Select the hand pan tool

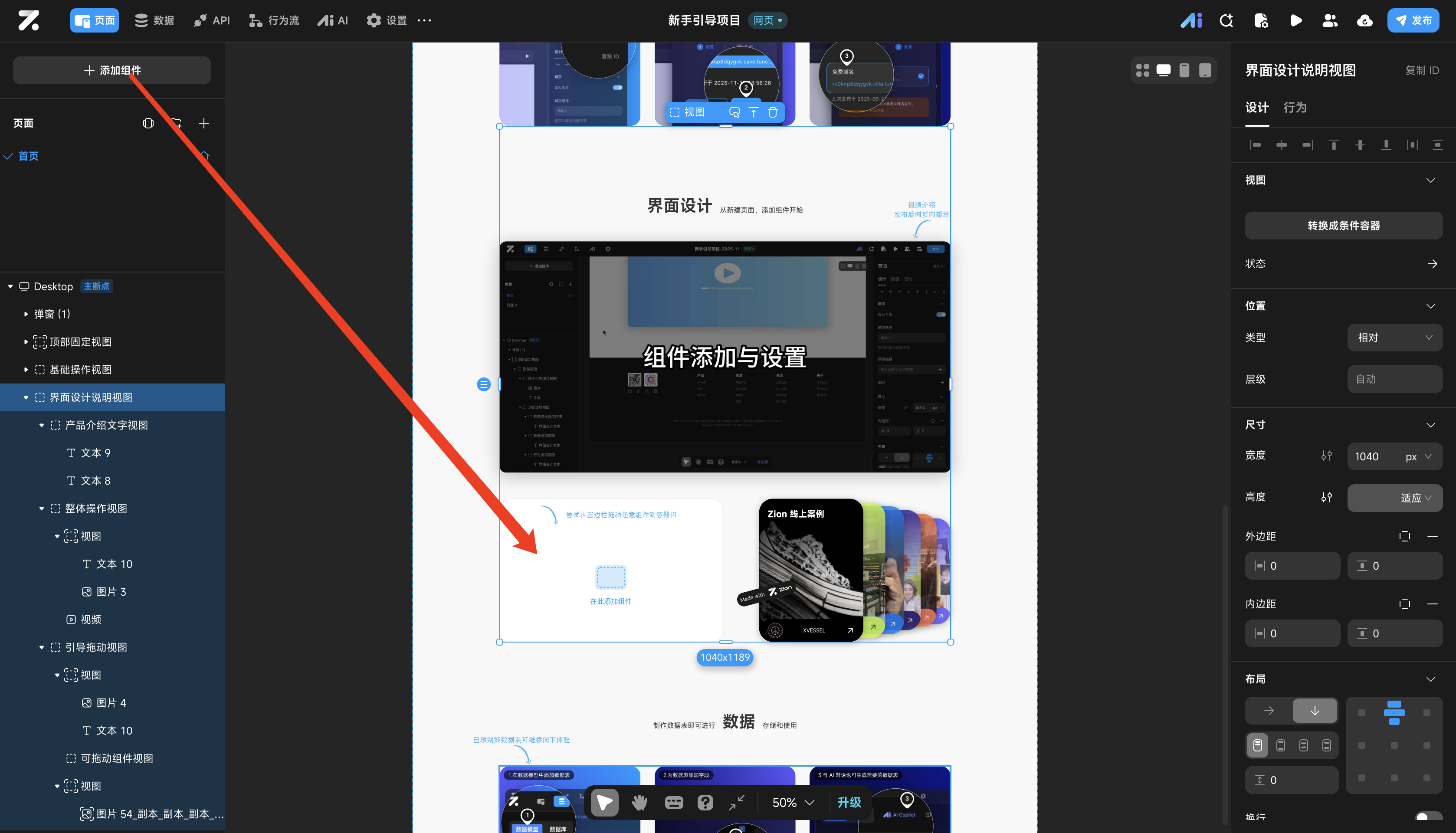coord(639,803)
